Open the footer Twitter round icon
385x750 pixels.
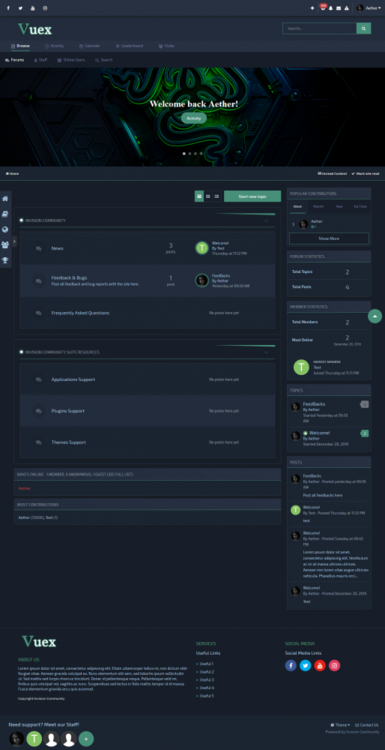[x=305, y=665]
